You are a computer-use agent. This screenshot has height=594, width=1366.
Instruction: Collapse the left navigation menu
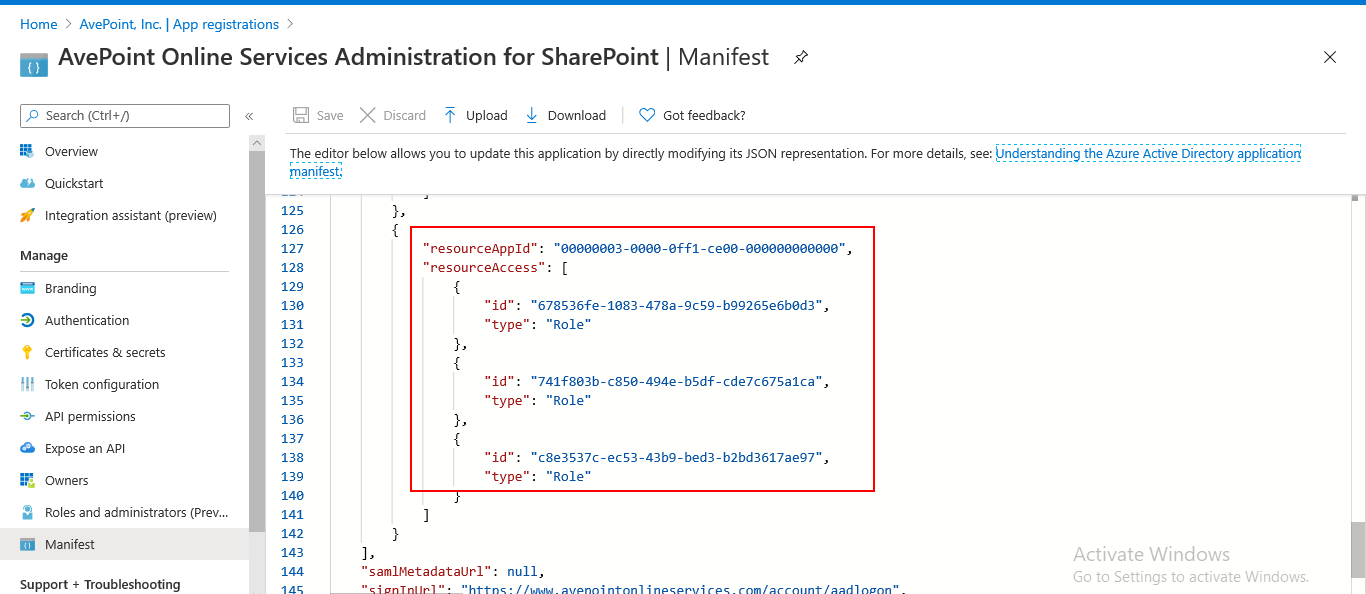tap(249, 116)
